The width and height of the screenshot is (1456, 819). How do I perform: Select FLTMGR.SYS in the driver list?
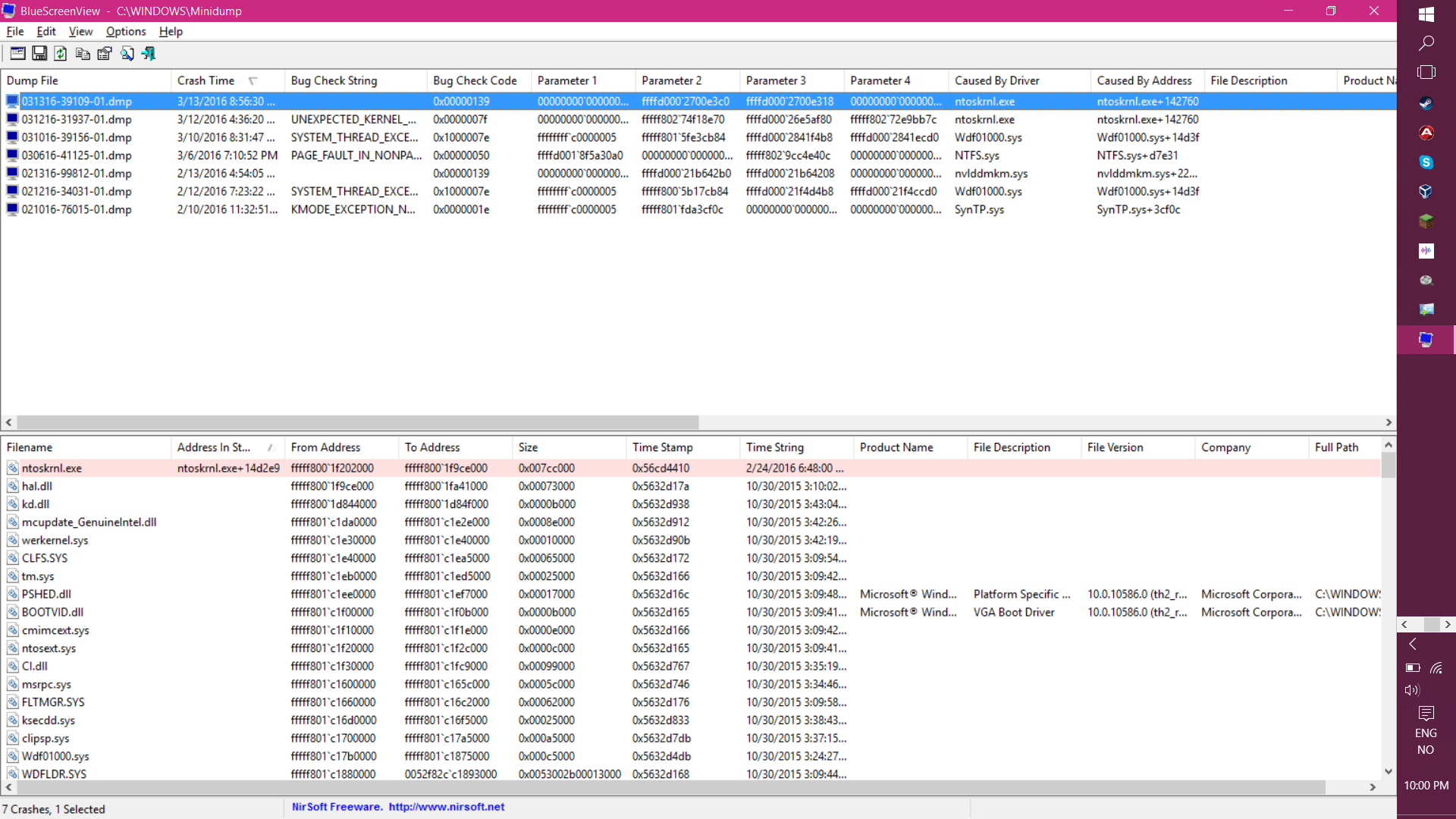[53, 702]
